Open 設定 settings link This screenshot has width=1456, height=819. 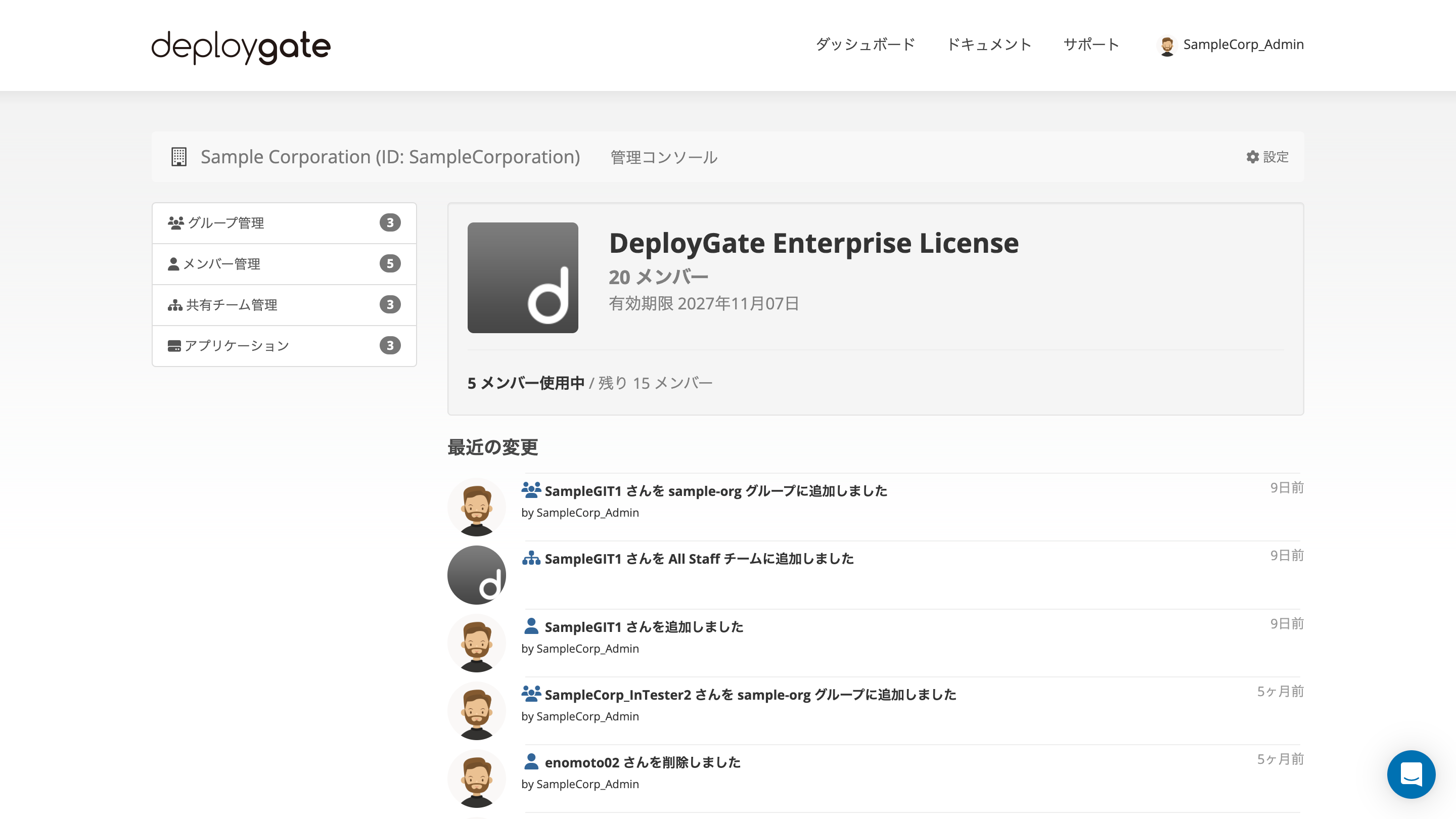pyautogui.click(x=1267, y=157)
